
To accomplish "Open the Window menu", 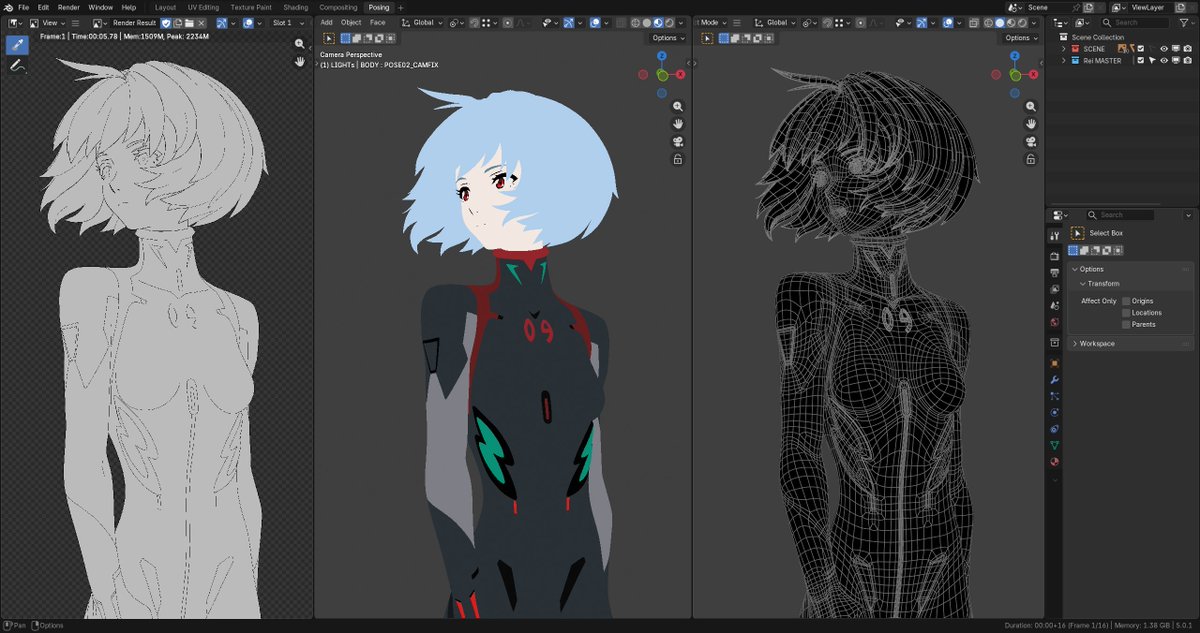I will [x=100, y=7].
